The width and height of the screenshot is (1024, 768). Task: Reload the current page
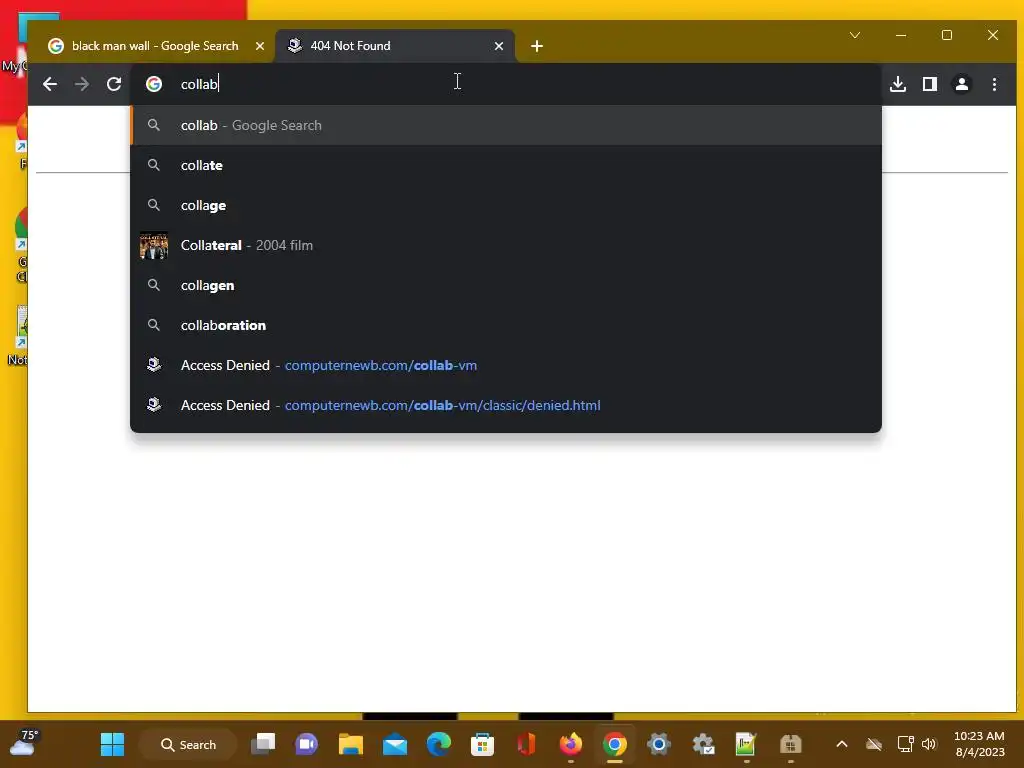tap(114, 84)
